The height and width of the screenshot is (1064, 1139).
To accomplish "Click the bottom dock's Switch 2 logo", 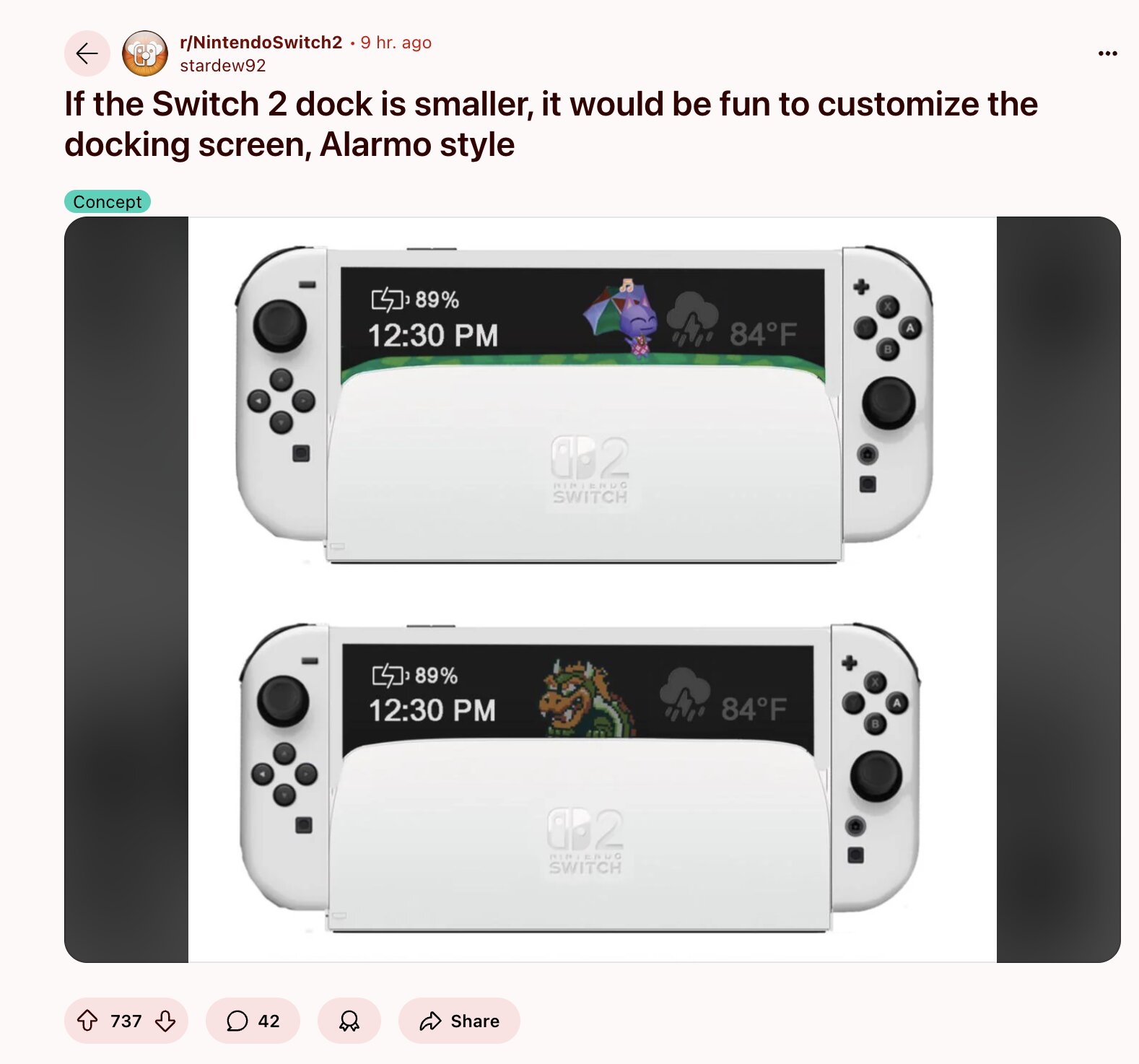I will click(585, 842).
